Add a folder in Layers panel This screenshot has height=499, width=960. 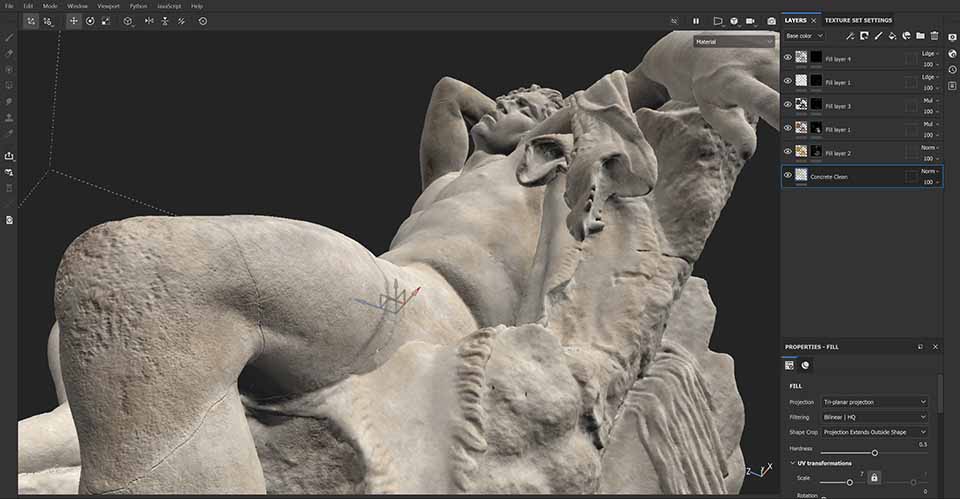920,36
